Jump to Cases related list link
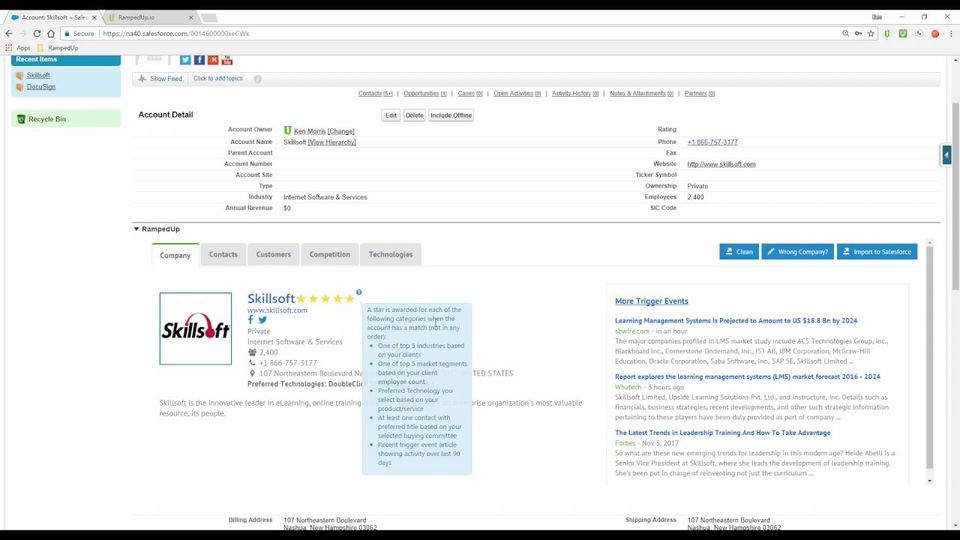The image size is (960, 540). [470, 94]
